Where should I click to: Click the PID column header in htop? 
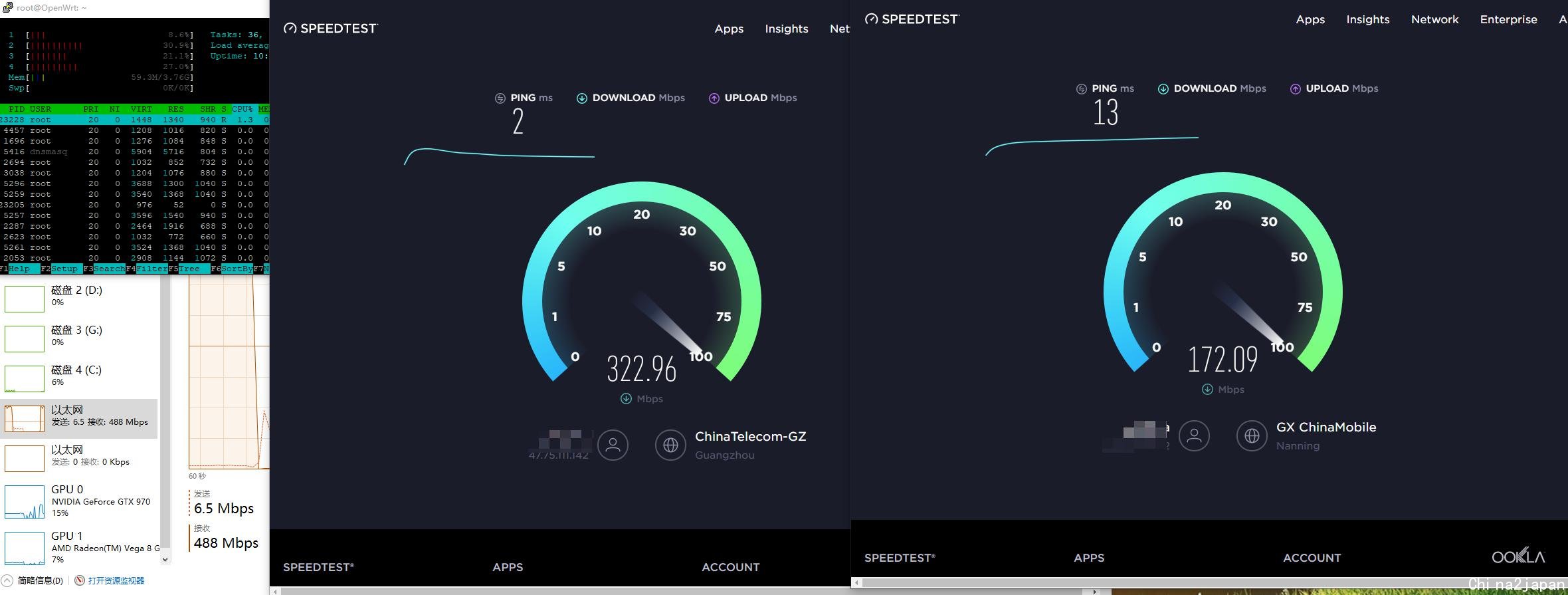pyautogui.click(x=17, y=109)
